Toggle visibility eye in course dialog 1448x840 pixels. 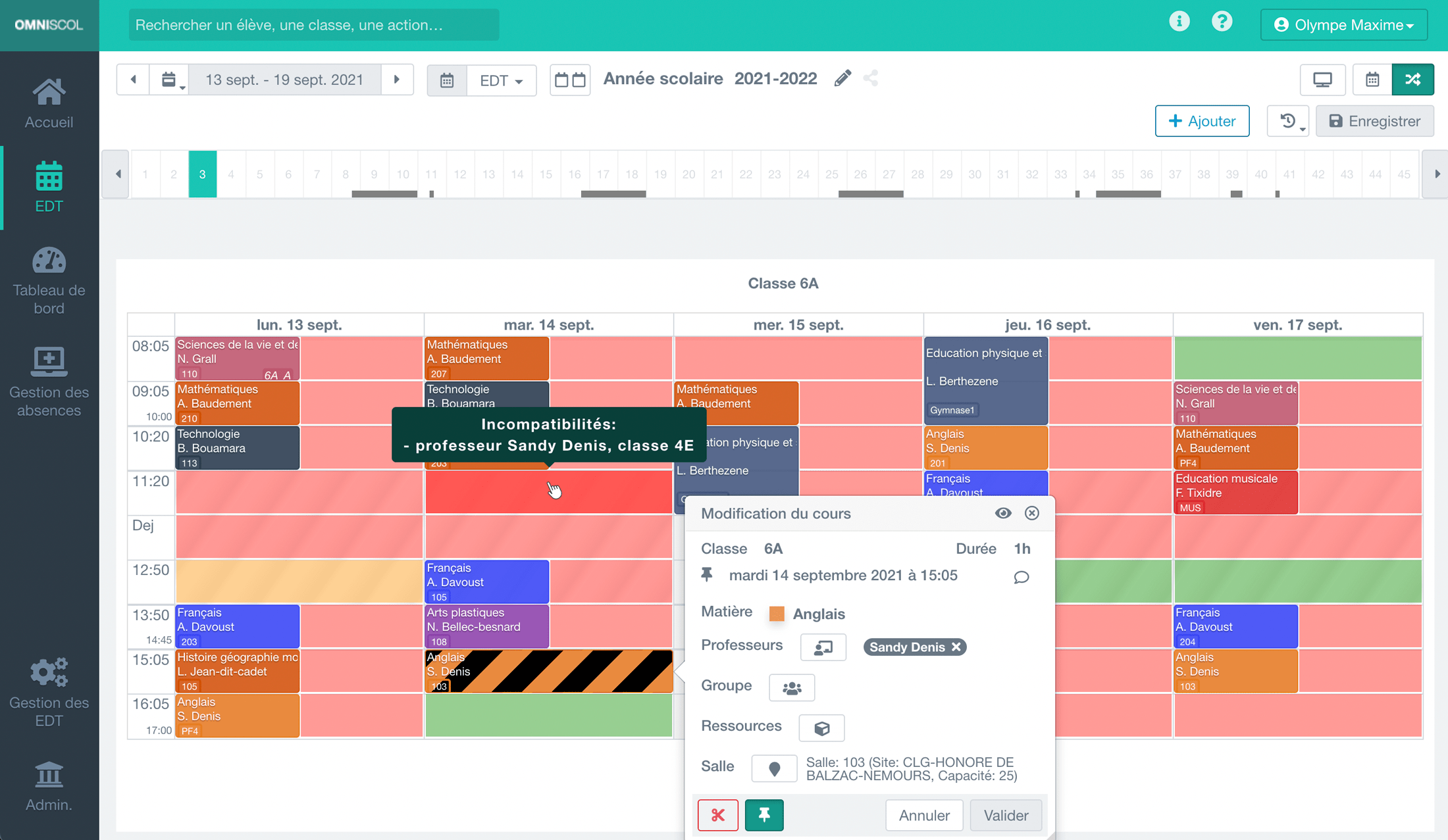[1002, 513]
